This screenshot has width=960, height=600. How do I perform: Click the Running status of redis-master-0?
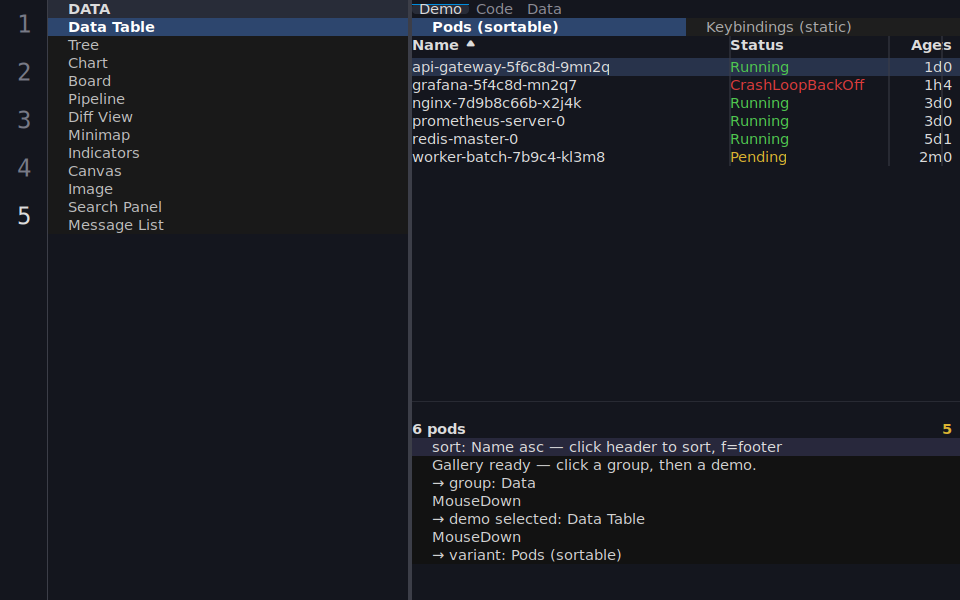tap(759, 139)
